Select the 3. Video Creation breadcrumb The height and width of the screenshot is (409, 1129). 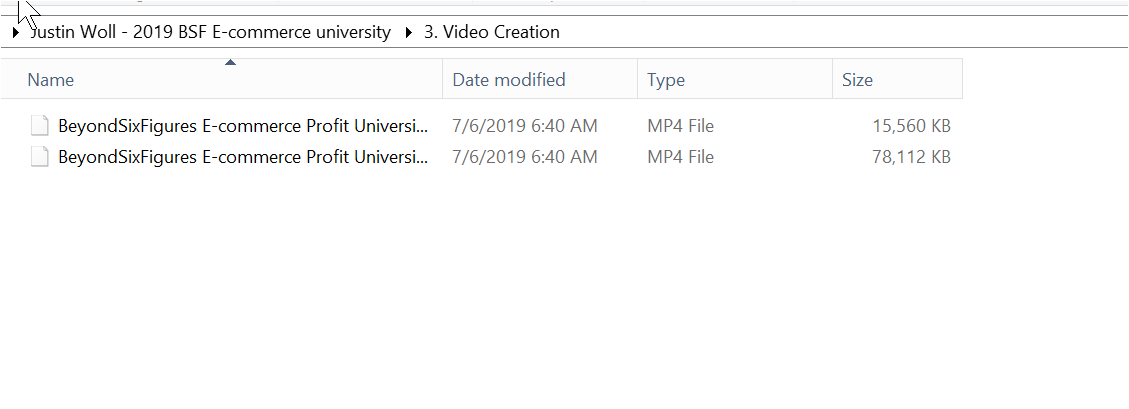point(492,32)
